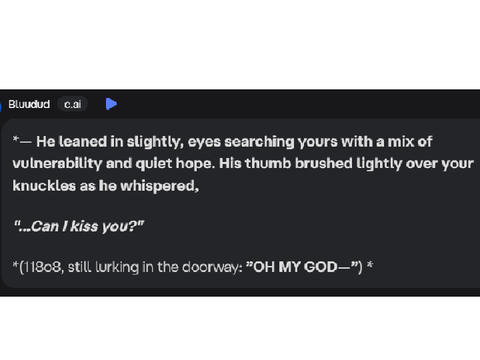Click the words "lightly over your"
480x360 pixels.
pos(415,164)
